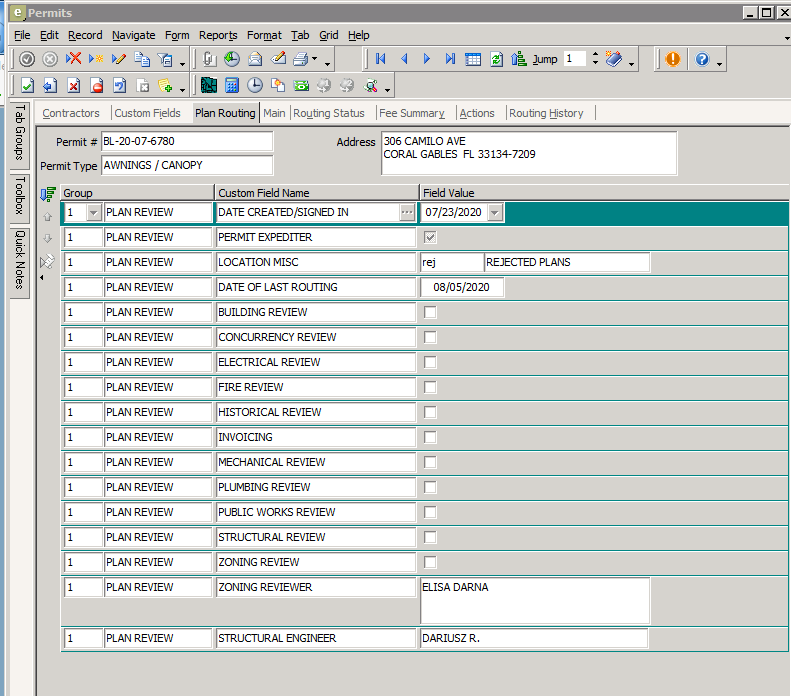Viewport: 791px width, 696px height.
Task: Go to the first record
Action: pos(381,59)
